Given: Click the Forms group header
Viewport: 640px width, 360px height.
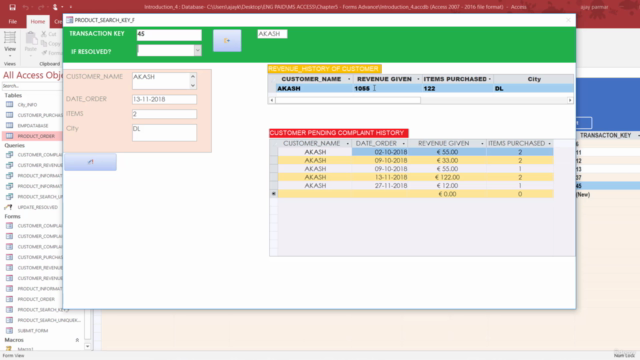Looking at the screenshot, I should tap(12, 216).
